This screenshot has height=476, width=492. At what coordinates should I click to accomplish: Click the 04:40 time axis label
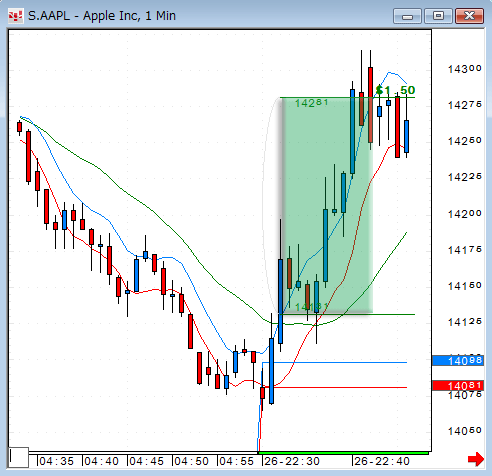(x=101, y=461)
